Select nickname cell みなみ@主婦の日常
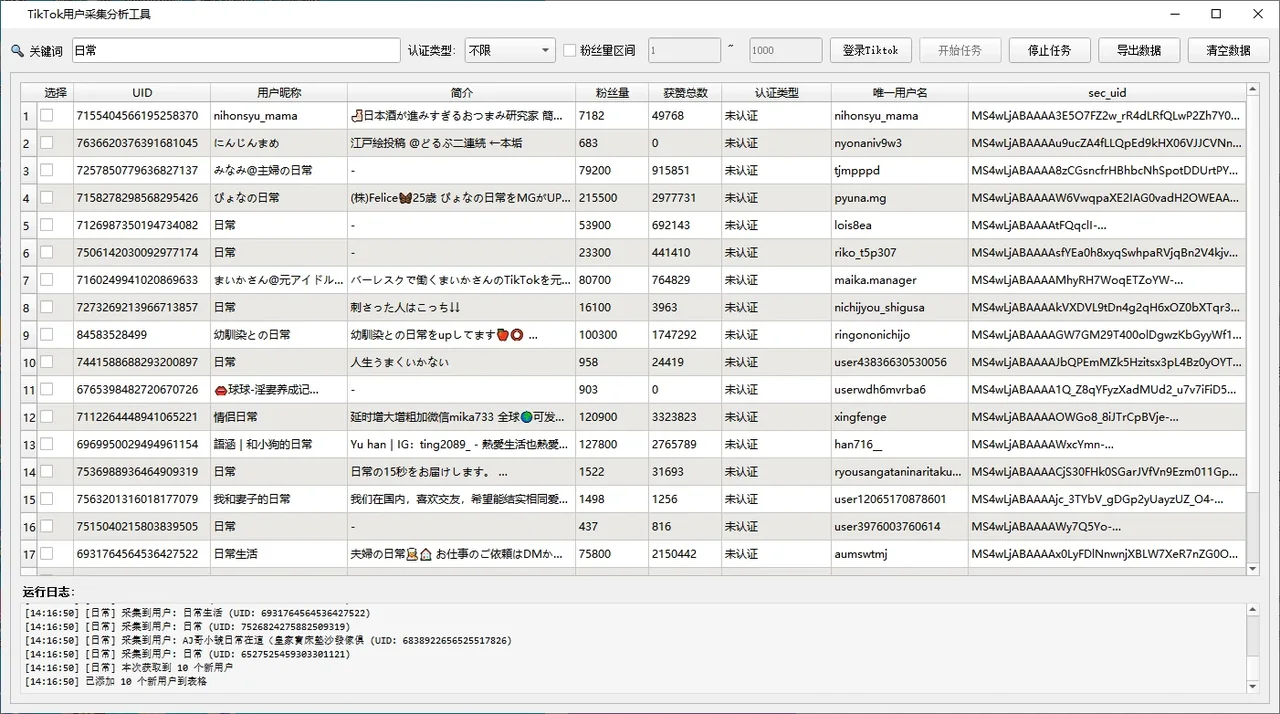This screenshot has width=1280, height=714. 279,170
